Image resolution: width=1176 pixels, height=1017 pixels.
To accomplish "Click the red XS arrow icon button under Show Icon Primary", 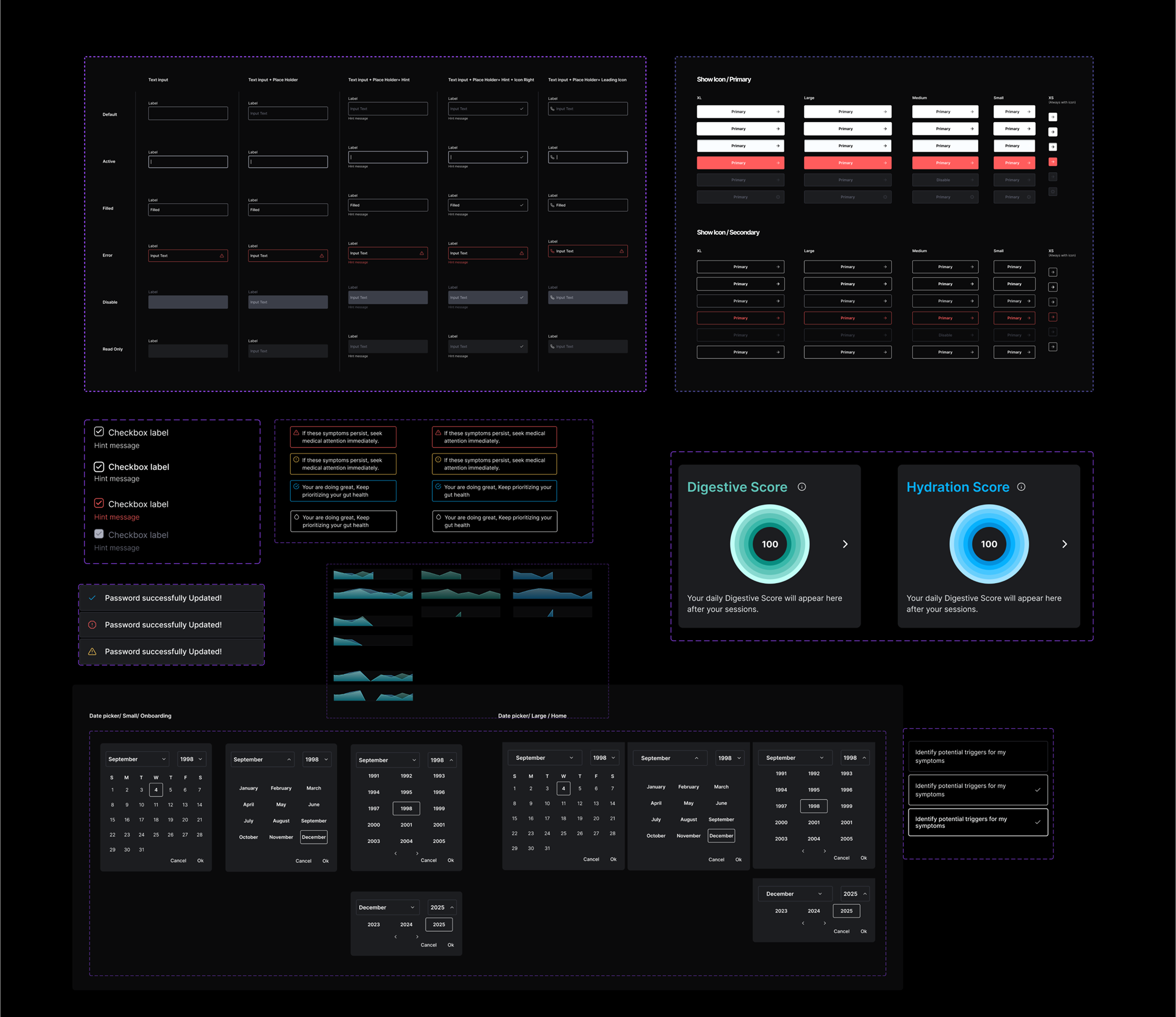I will click(1053, 162).
